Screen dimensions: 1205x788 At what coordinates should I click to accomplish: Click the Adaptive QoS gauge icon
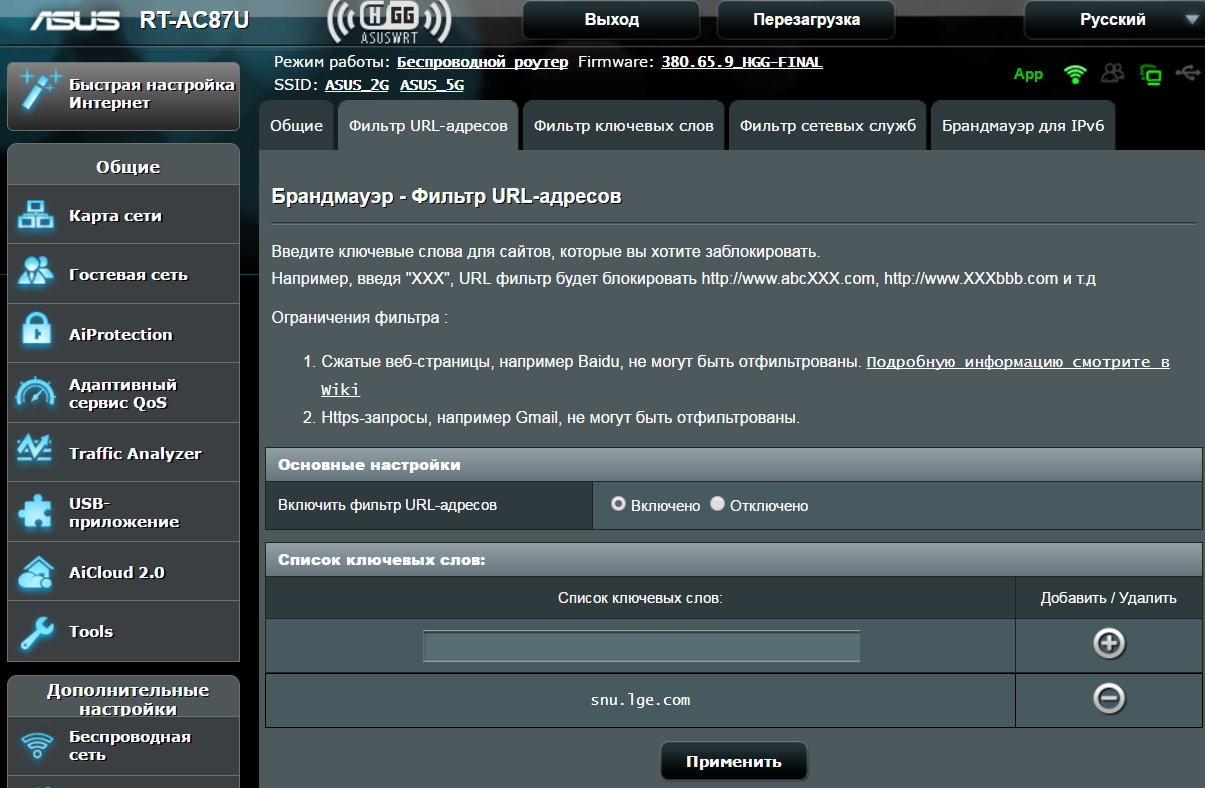point(37,394)
